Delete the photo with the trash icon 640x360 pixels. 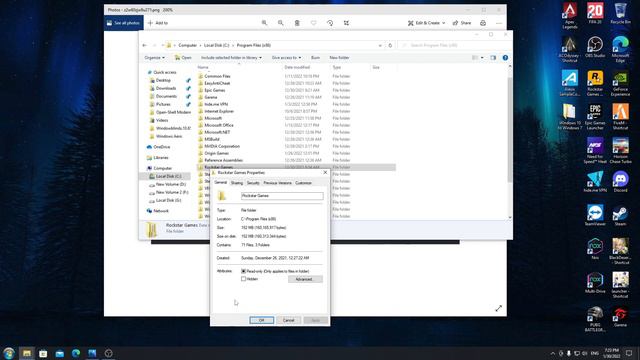(297, 23)
